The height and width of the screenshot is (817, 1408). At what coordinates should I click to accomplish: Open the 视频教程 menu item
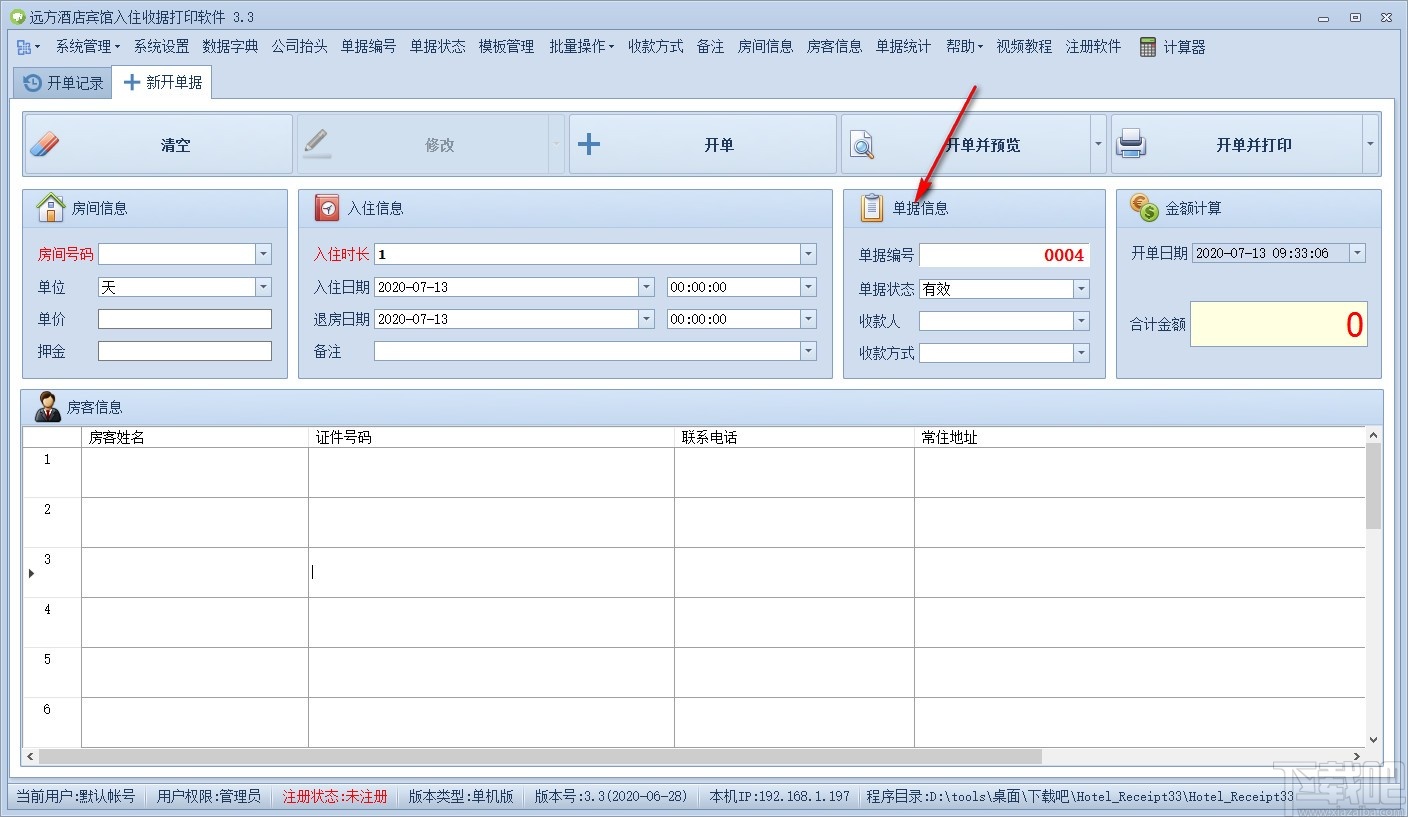tap(1025, 47)
